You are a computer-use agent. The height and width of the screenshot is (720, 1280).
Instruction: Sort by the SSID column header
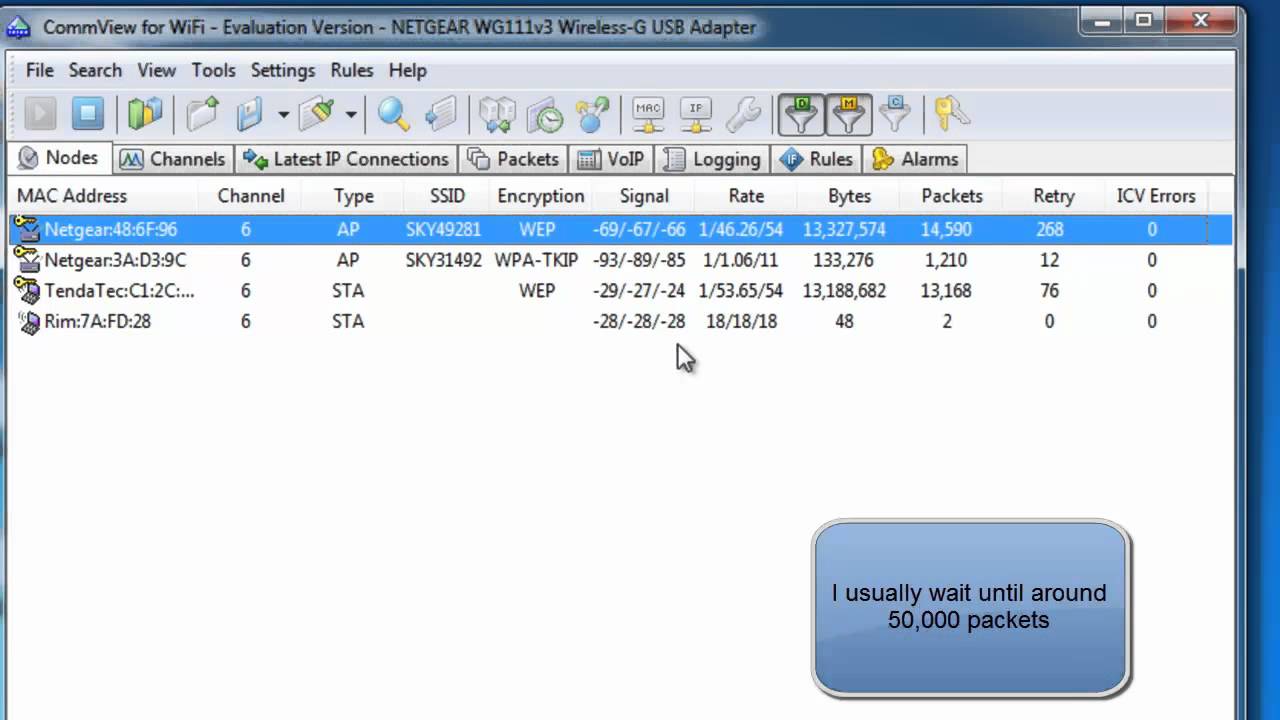pos(447,196)
